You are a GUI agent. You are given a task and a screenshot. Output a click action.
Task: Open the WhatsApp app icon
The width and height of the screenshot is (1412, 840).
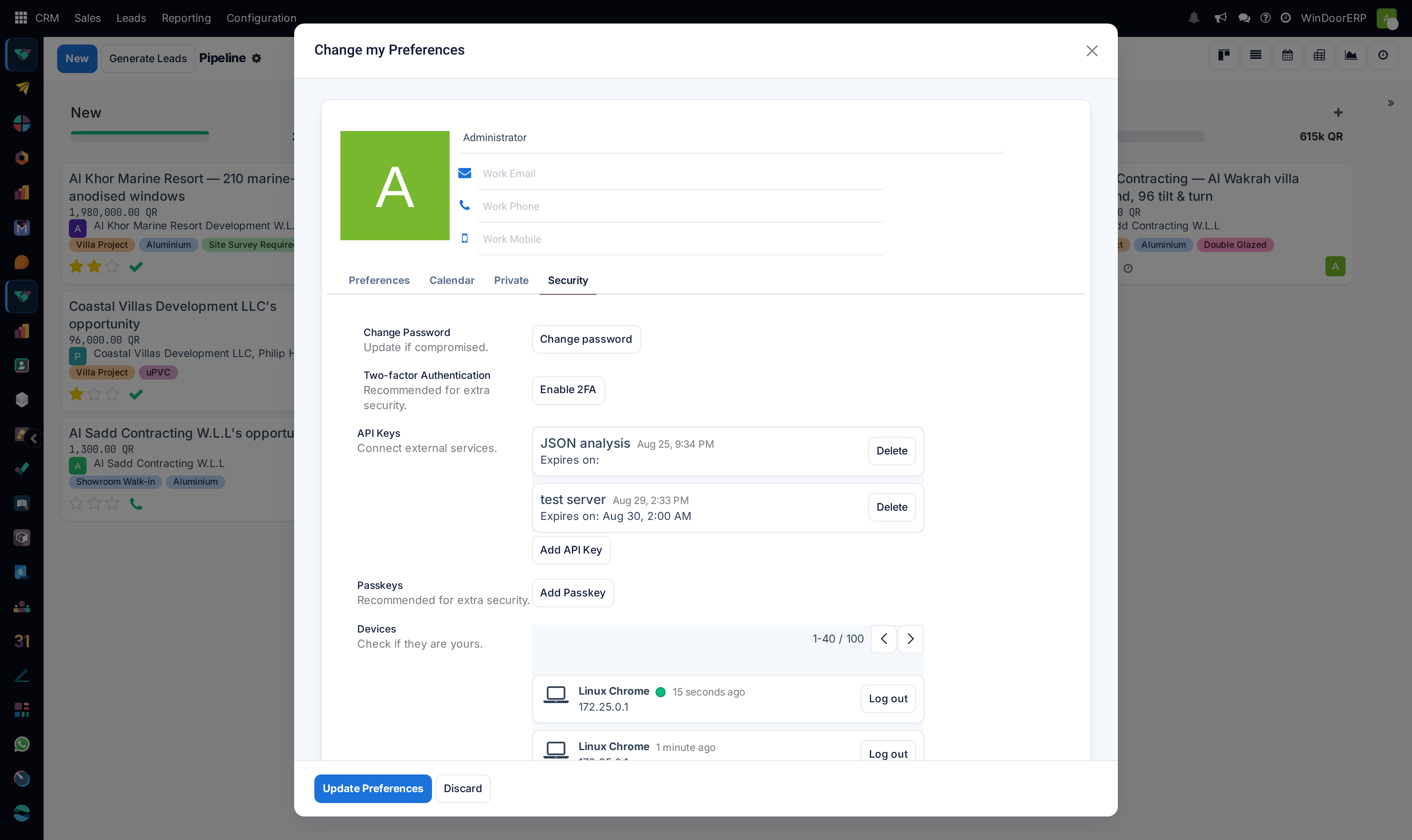(x=21, y=744)
